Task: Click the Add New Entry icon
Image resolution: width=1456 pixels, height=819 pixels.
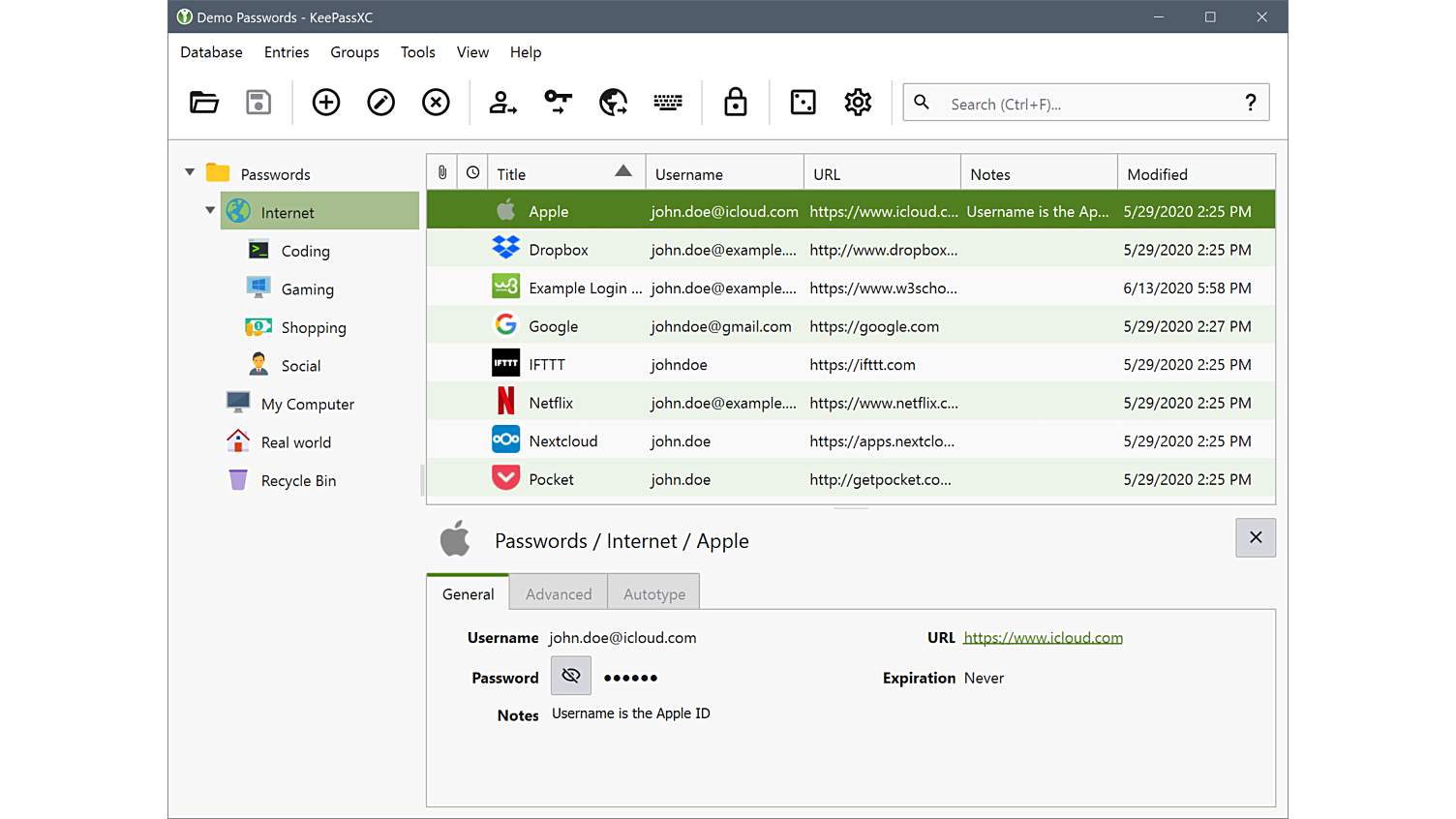Action: click(x=325, y=102)
